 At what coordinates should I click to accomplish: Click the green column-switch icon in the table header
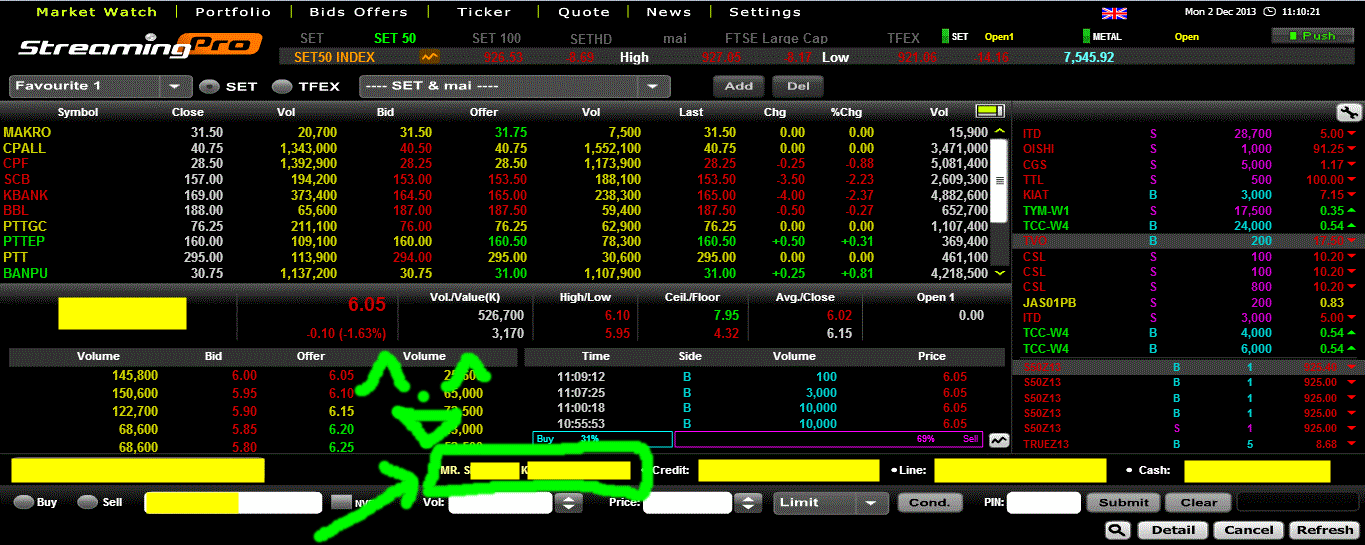coord(989,111)
